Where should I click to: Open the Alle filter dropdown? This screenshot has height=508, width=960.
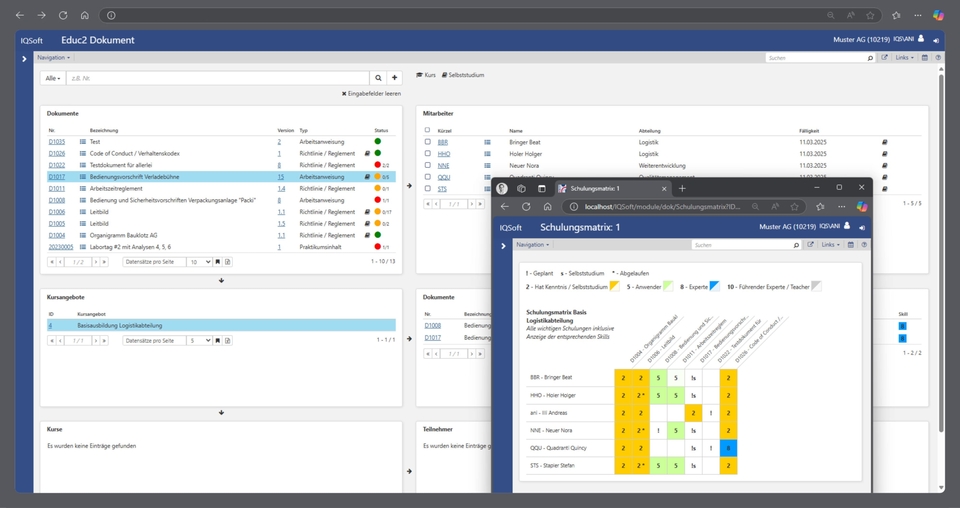53,77
